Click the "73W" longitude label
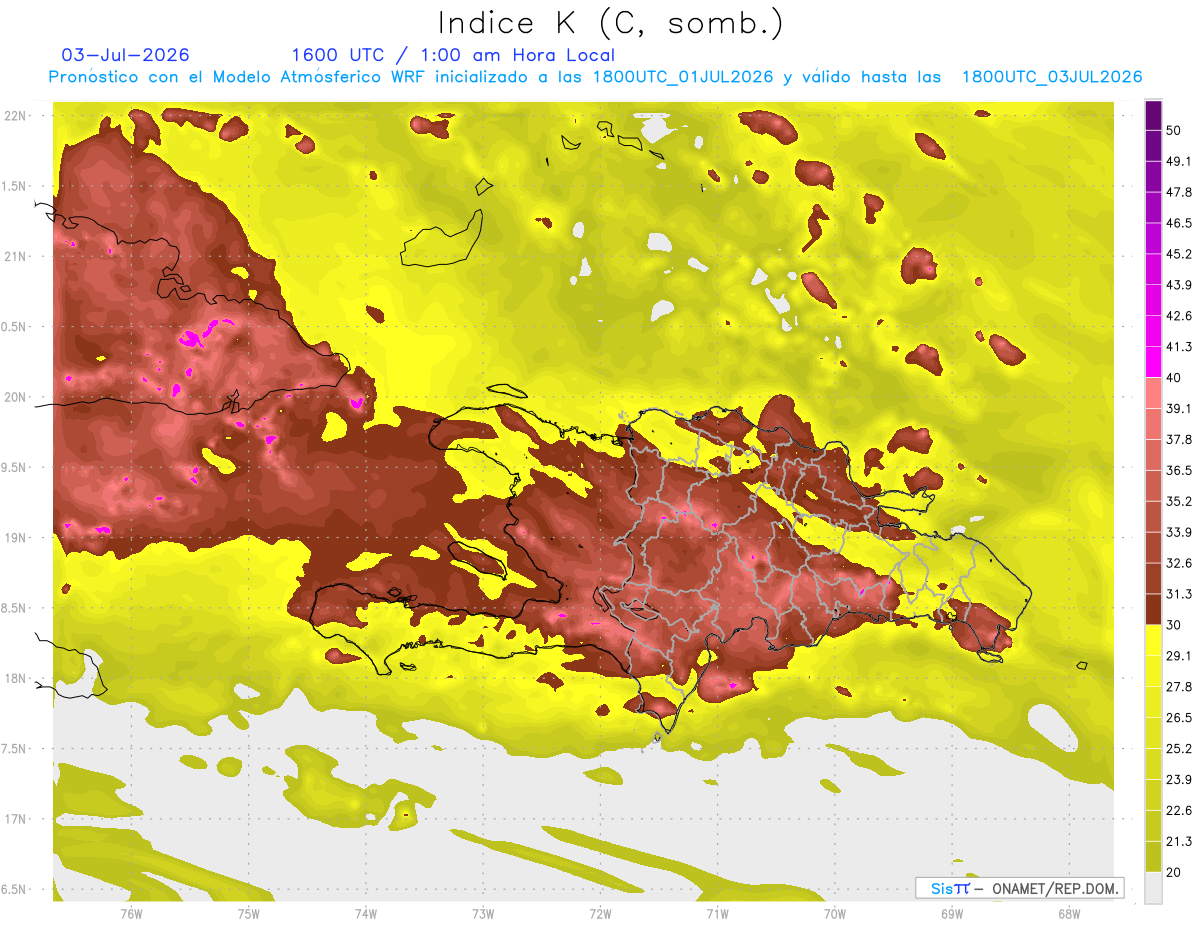The image size is (1200, 927). pos(483,914)
